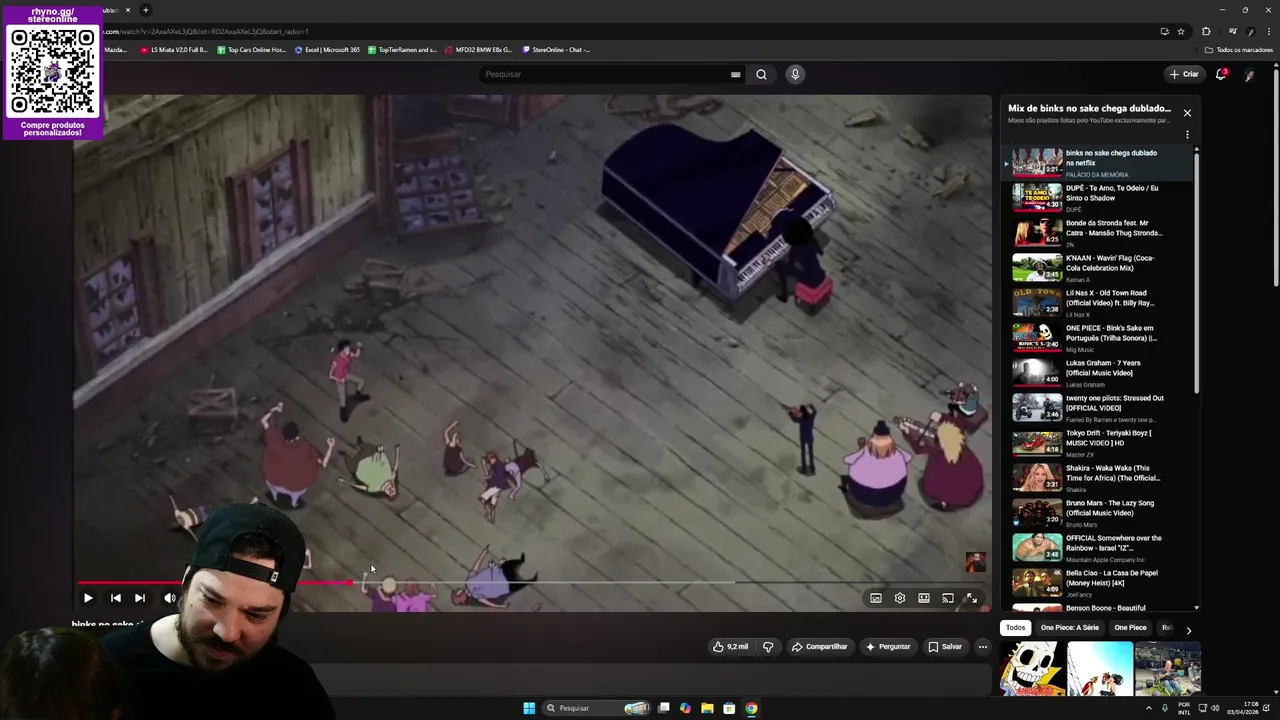Open the Mix playlist options menu
This screenshot has width=1280, height=720.
1187,135
